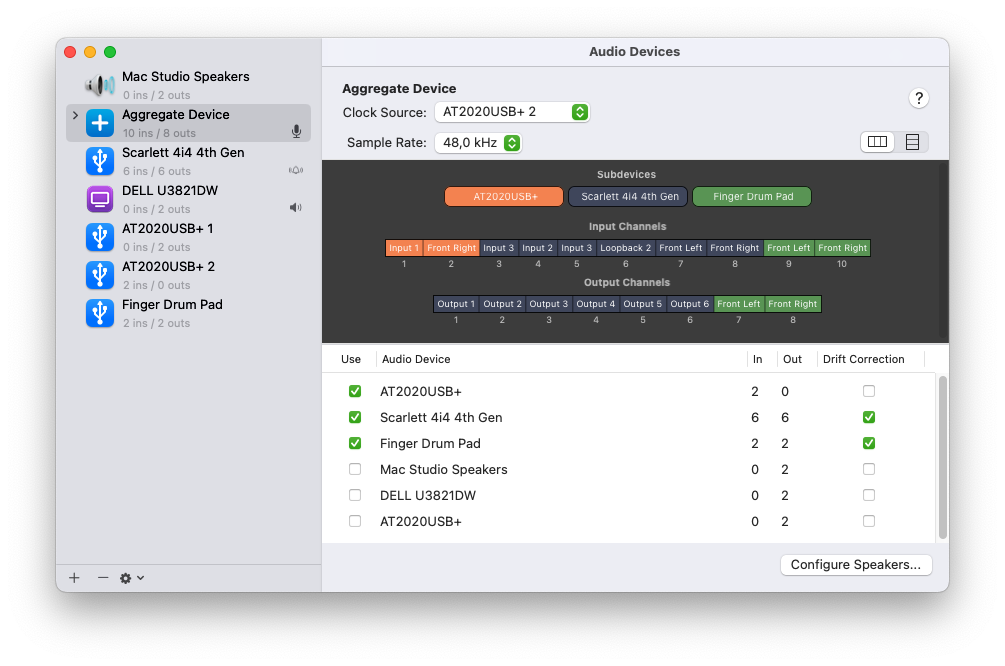Open the Clock Source dropdown

[512, 112]
